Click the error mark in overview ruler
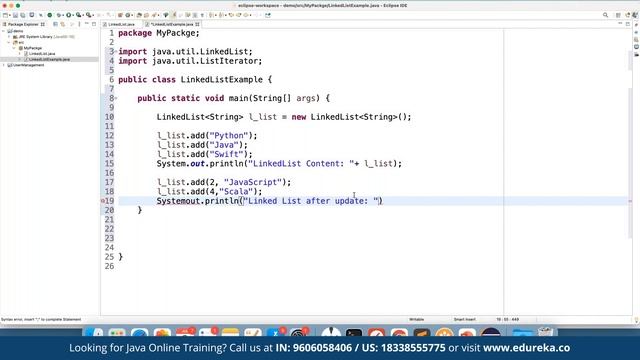This screenshot has height=360, width=640. click(x=631, y=201)
